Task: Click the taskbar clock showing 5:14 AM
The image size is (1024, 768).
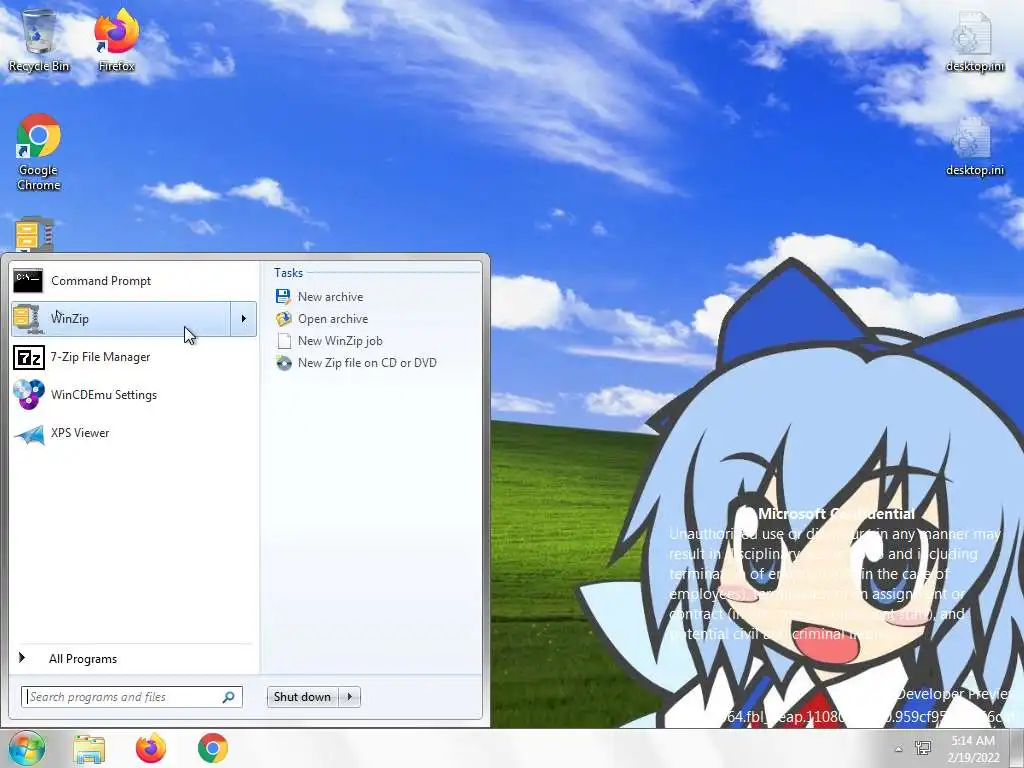Action: click(x=973, y=748)
